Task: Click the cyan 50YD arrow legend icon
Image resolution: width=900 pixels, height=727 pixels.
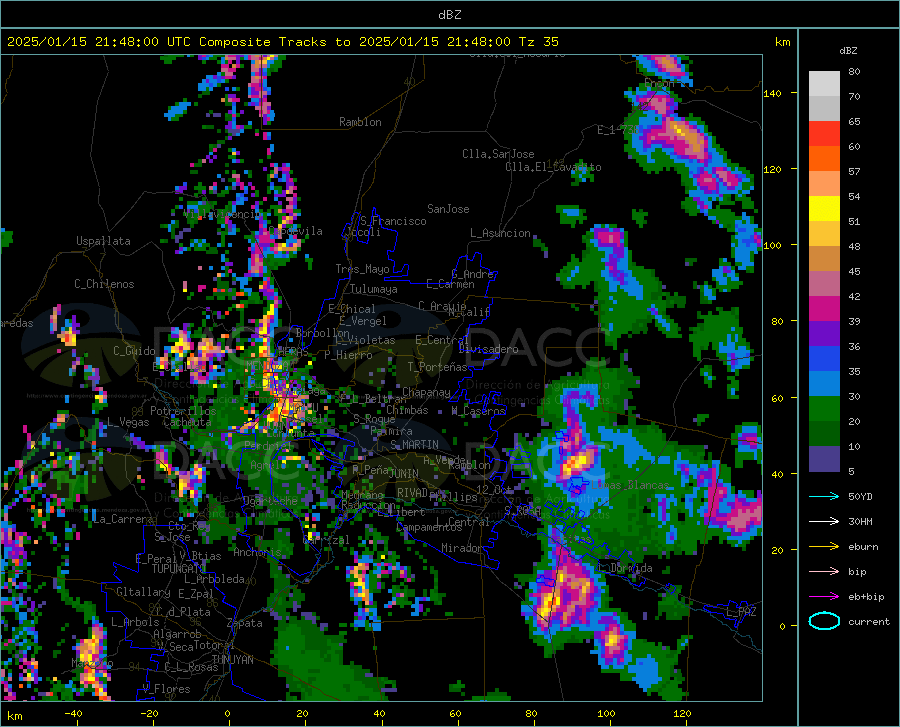Action: coord(824,496)
